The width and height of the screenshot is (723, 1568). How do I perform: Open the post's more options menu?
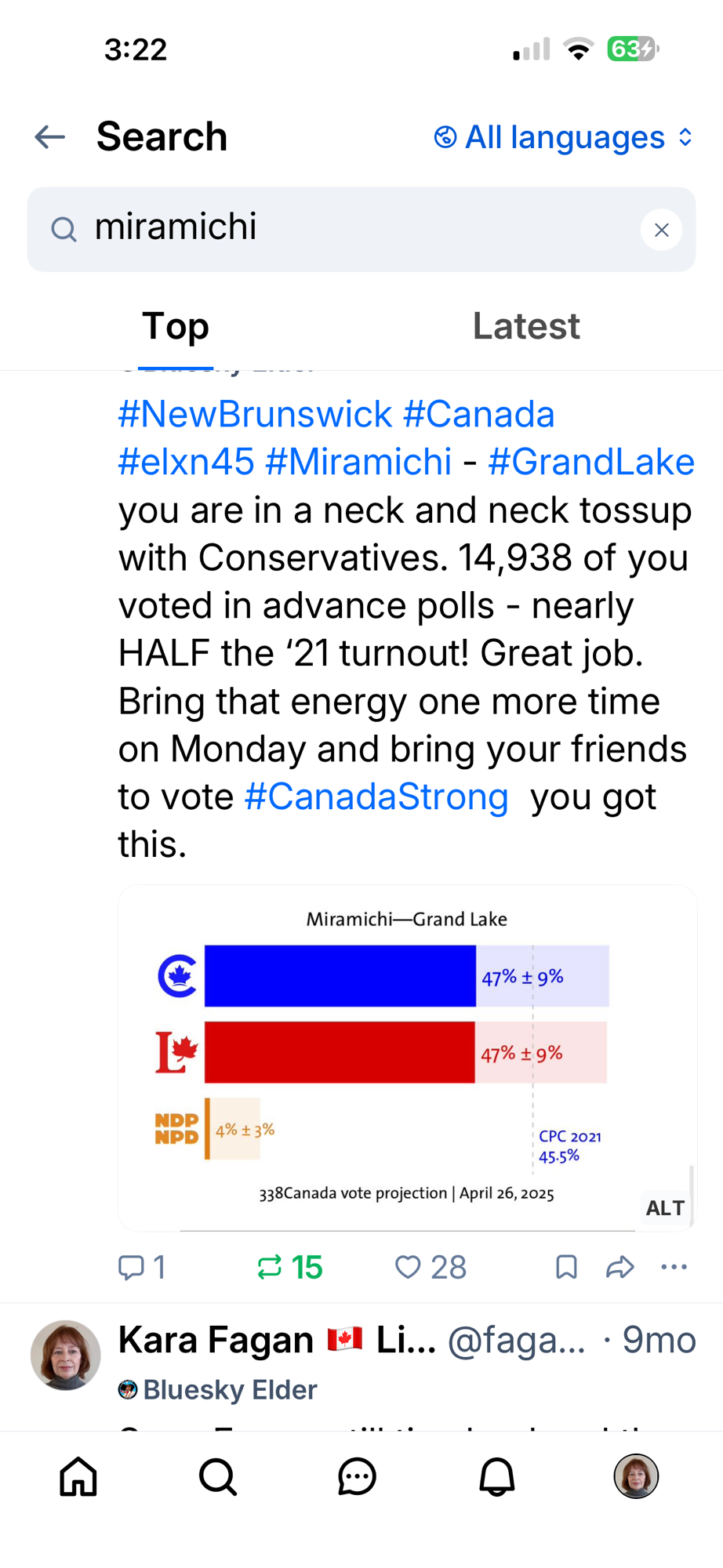[x=674, y=1267]
